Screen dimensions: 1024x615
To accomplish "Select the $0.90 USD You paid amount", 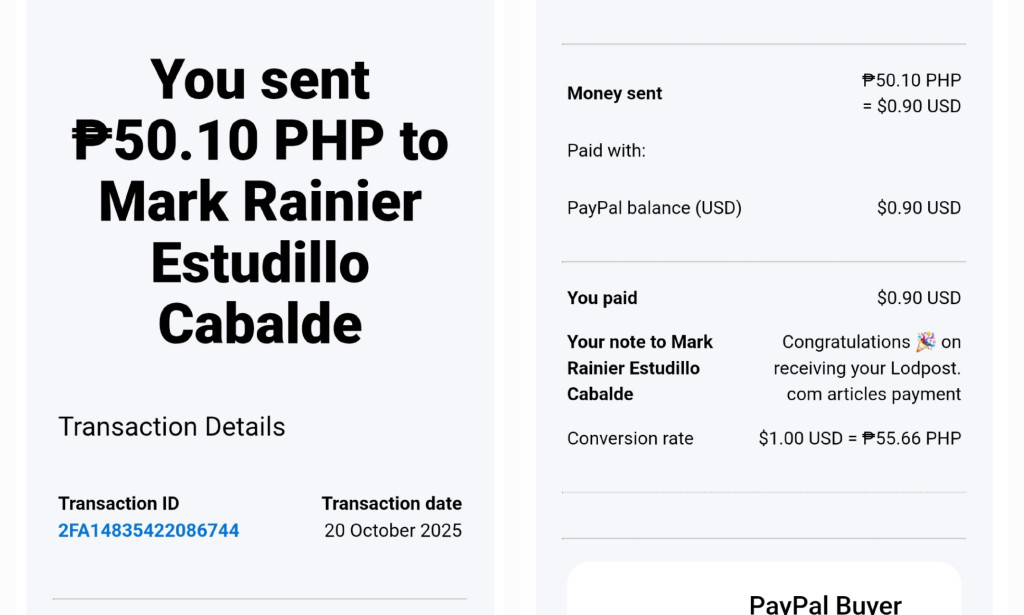I will (x=918, y=298).
